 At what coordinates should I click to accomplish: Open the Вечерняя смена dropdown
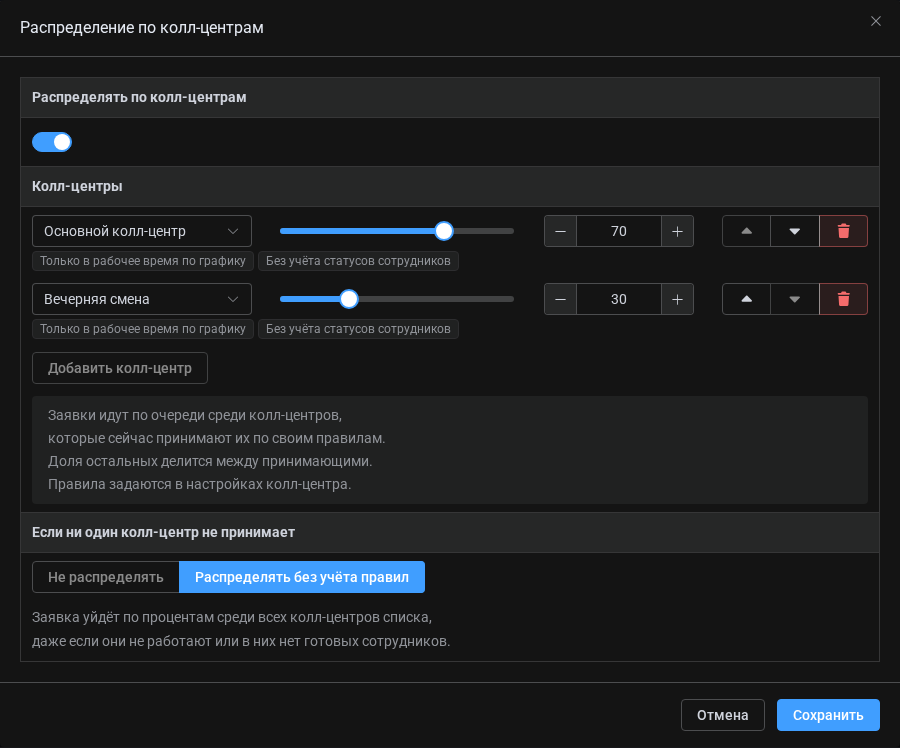(x=142, y=299)
